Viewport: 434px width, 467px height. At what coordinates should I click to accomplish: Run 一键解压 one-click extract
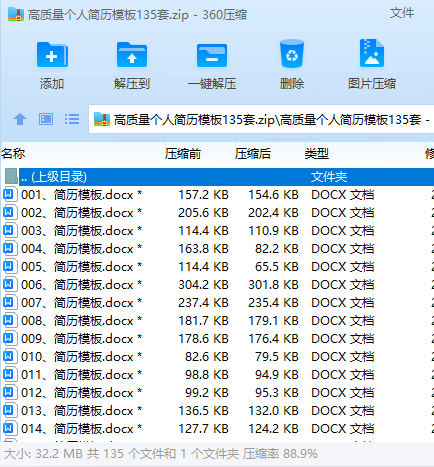pos(212,55)
